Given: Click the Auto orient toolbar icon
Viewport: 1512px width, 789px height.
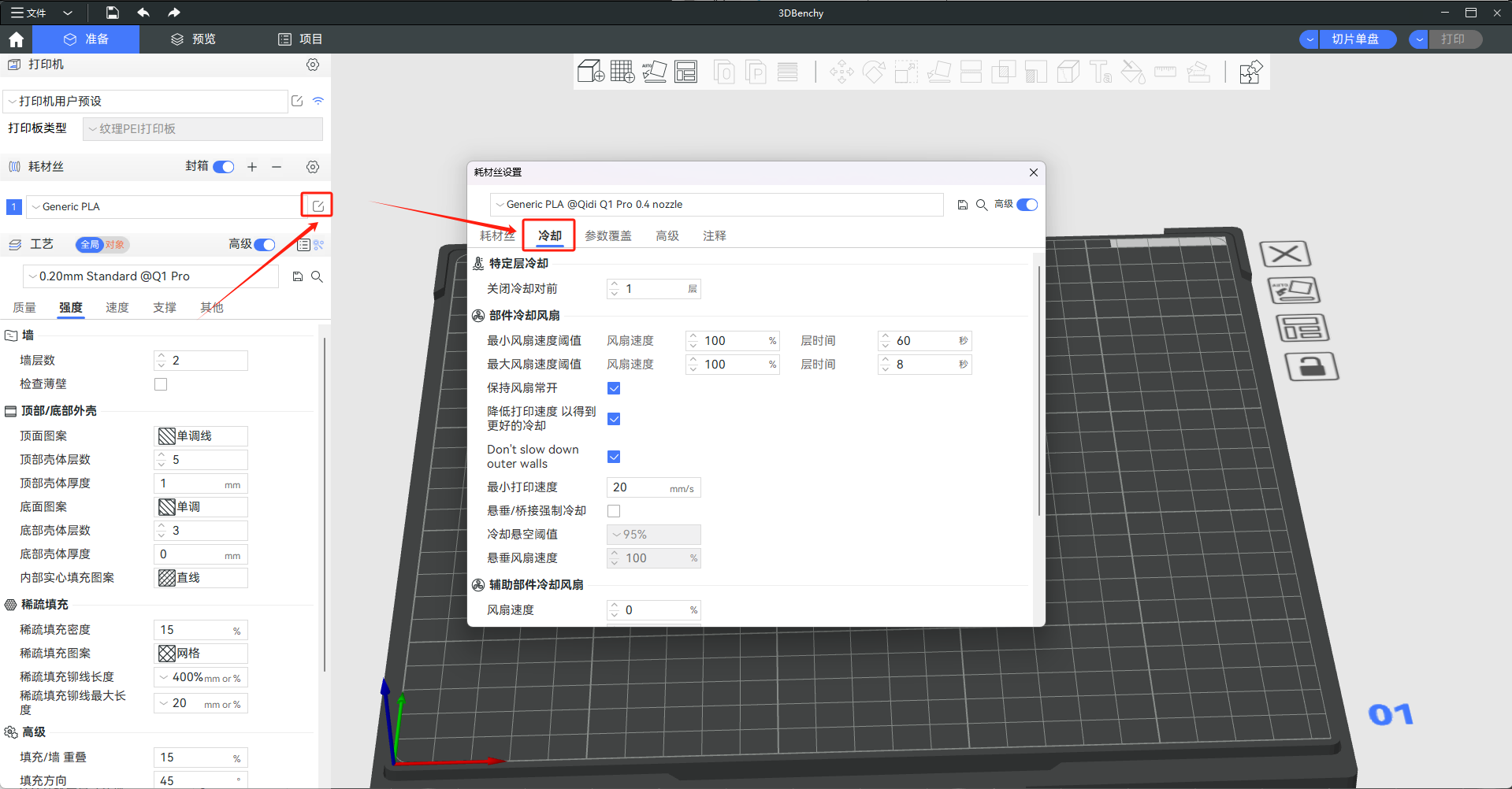Looking at the screenshot, I should point(654,72).
